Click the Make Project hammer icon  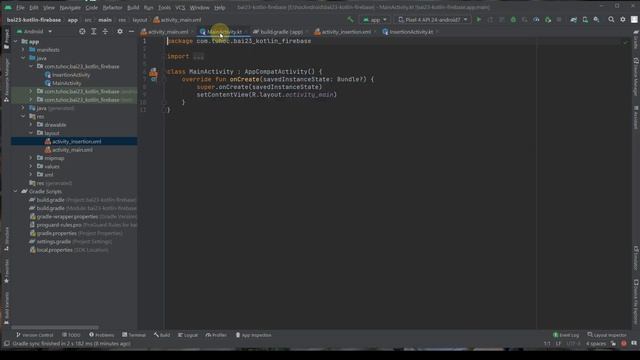click(350, 20)
